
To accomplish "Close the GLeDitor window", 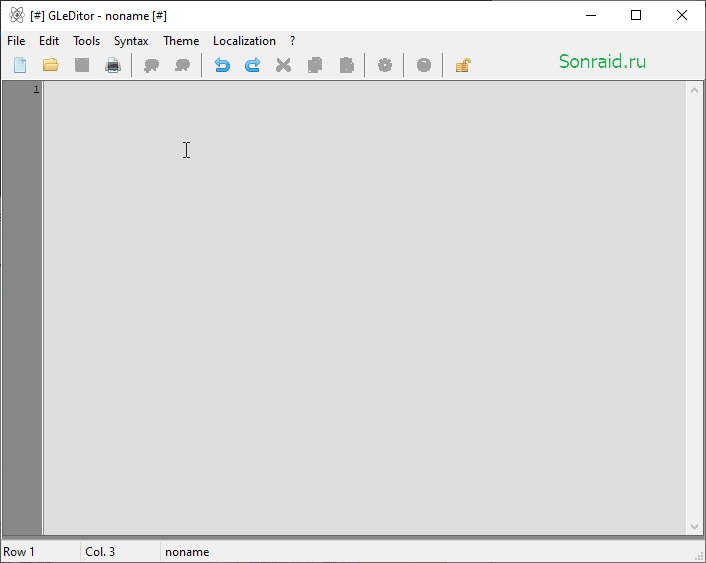I will [682, 15].
